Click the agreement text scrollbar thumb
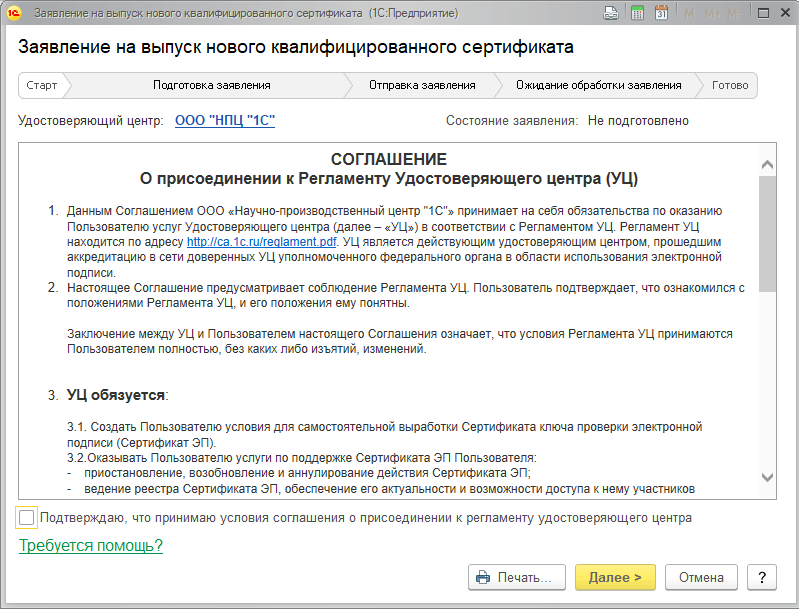Image resolution: width=799 pixels, height=610 pixels. (767, 234)
